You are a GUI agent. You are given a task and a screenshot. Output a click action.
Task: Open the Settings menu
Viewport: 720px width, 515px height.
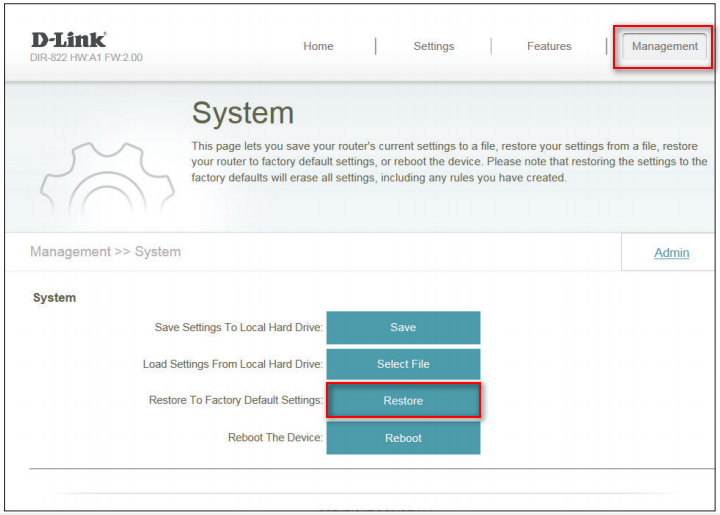point(433,46)
